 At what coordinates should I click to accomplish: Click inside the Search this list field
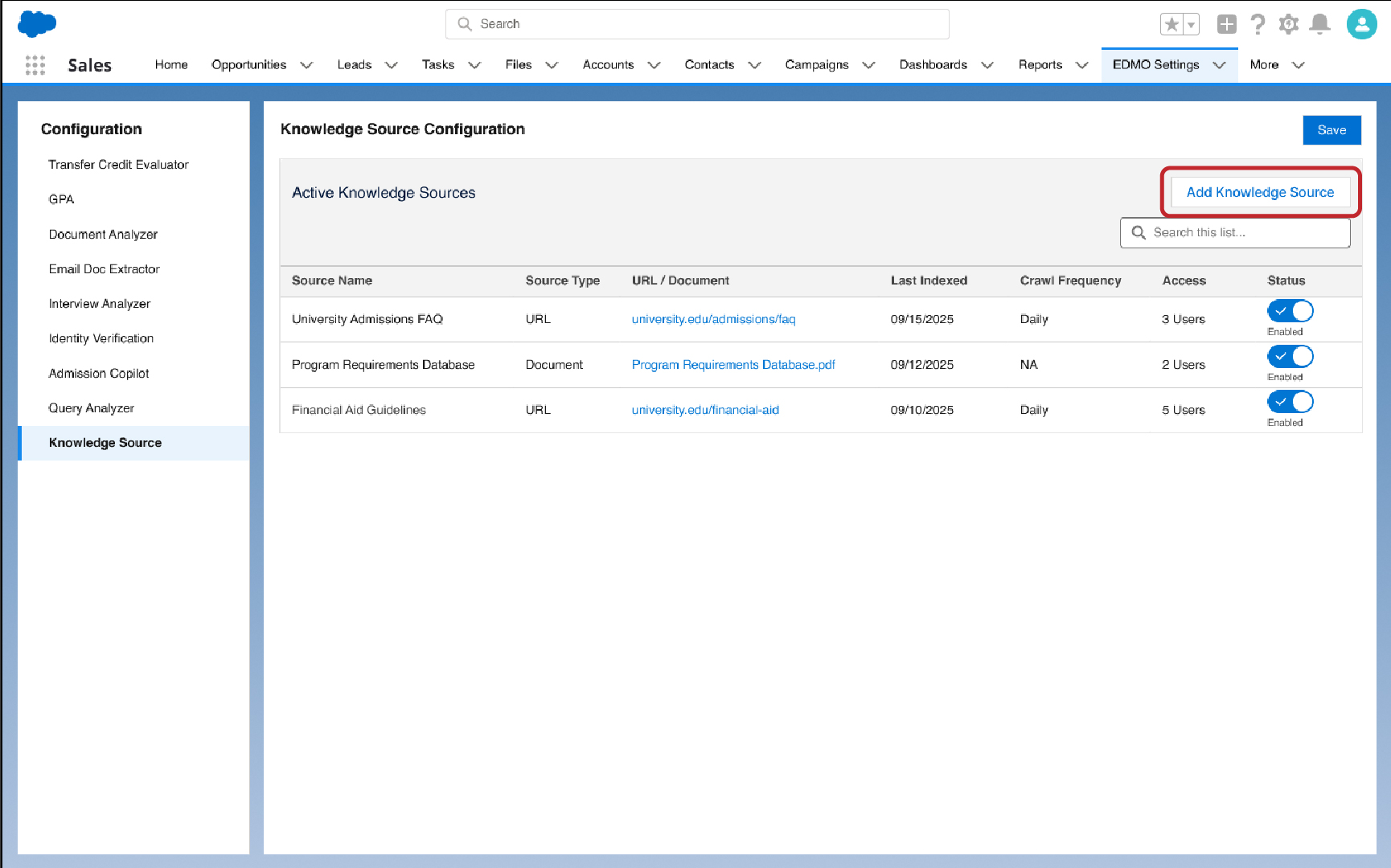pos(1235,232)
